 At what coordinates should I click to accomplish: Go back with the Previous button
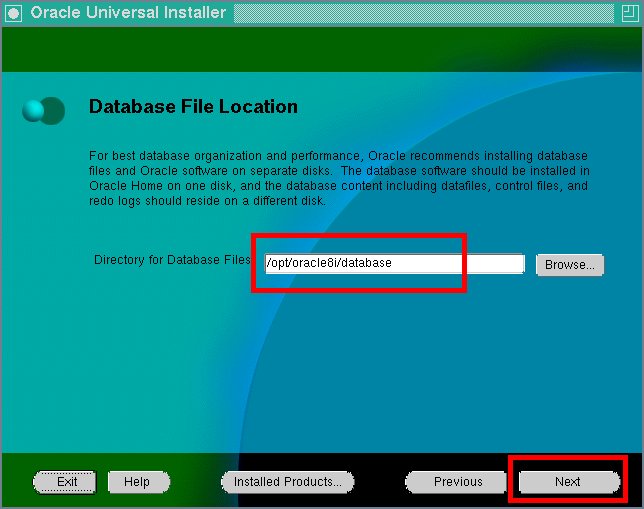coord(457,482)
